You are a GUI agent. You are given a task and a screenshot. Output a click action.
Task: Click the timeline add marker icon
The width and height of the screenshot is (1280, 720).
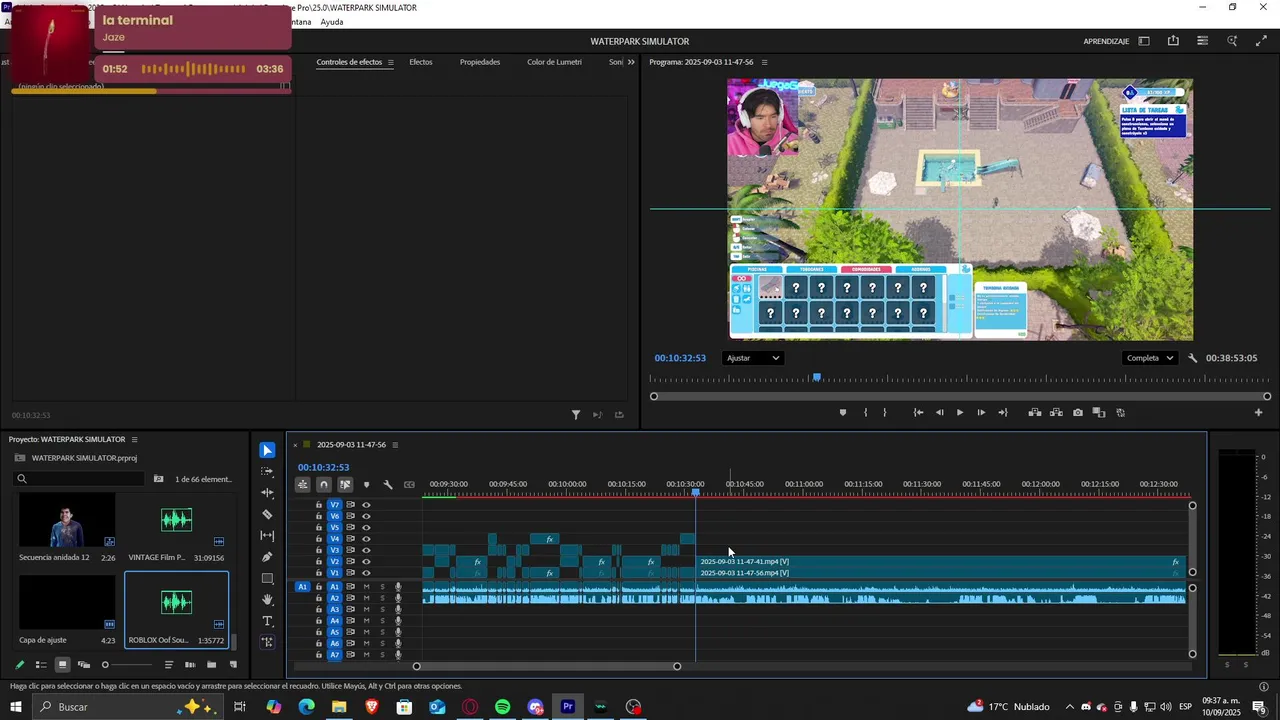click(366, 485)
